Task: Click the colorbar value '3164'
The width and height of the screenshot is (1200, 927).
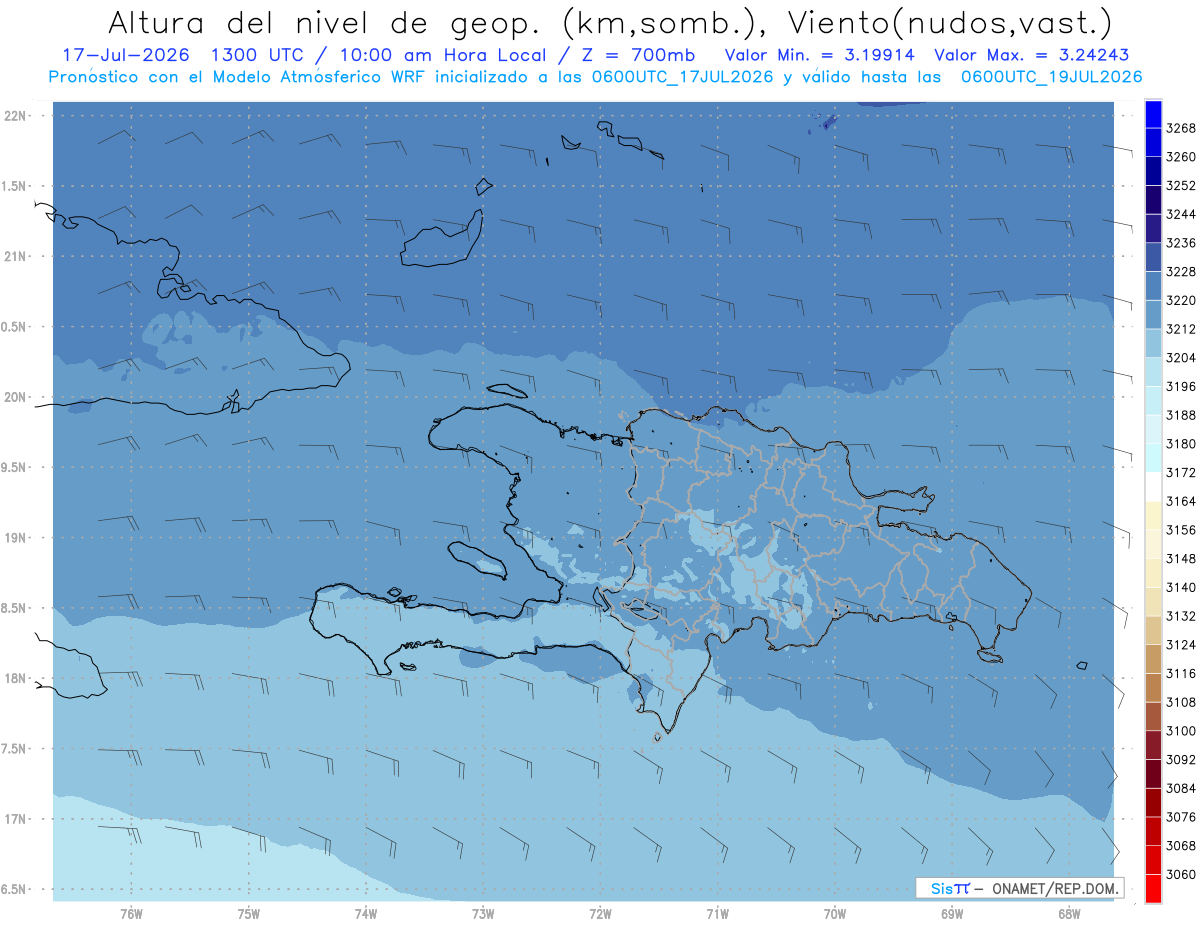Action: 1181,502
